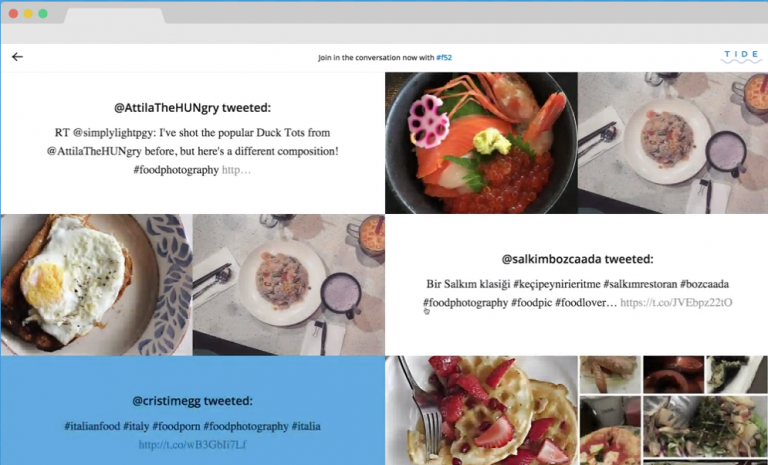Follow the t.co/JVEbpz22tO link
The height and width of the screenshot is (465, 768).
pyautogui.click(x=676, y=303)
